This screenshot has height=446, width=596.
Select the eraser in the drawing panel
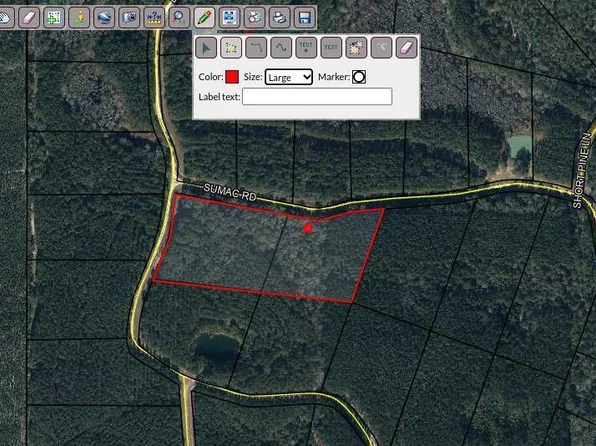tap(407, 48)
